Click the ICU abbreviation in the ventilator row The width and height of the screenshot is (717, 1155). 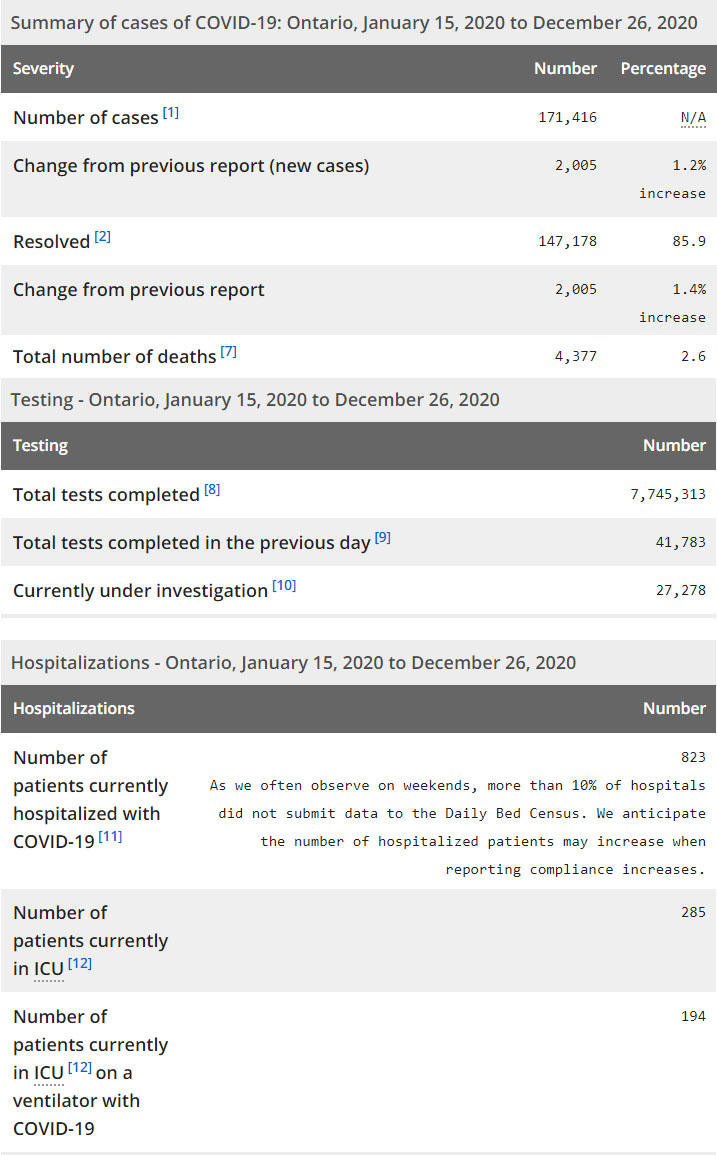tap(49, 1073)
